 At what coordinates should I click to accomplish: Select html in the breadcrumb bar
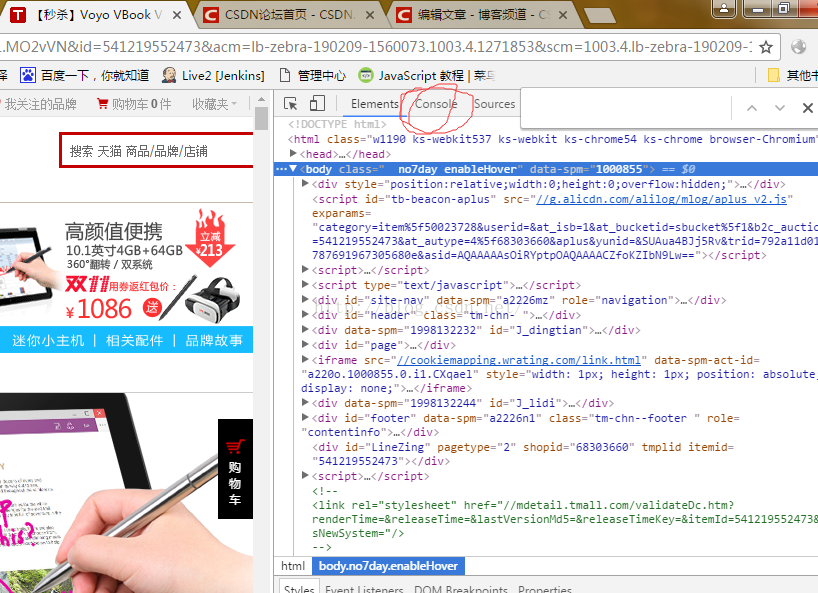[293, 566]
